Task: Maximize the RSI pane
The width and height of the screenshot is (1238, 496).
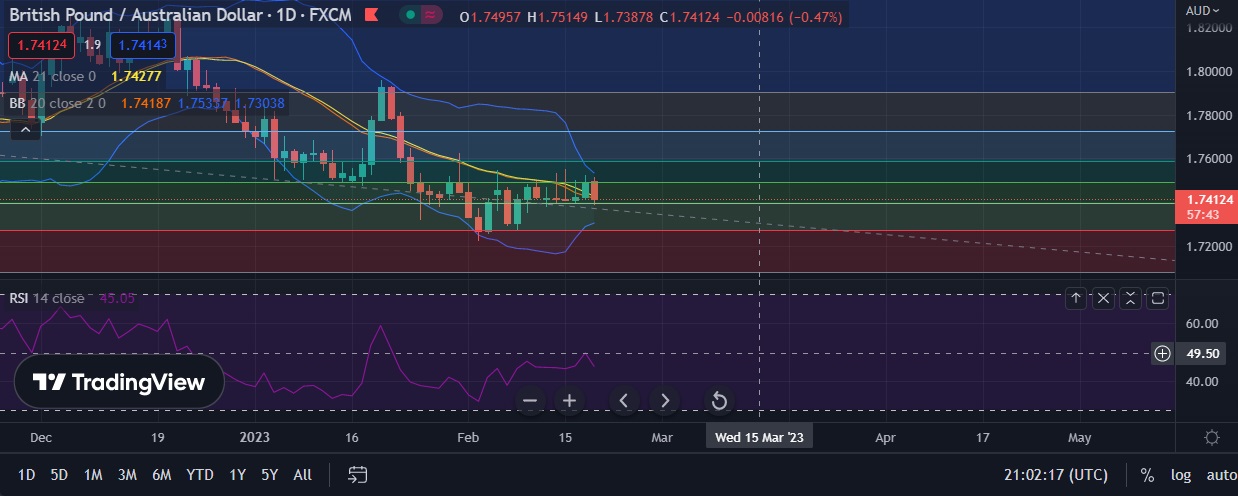Action: tap(1158, 298)
